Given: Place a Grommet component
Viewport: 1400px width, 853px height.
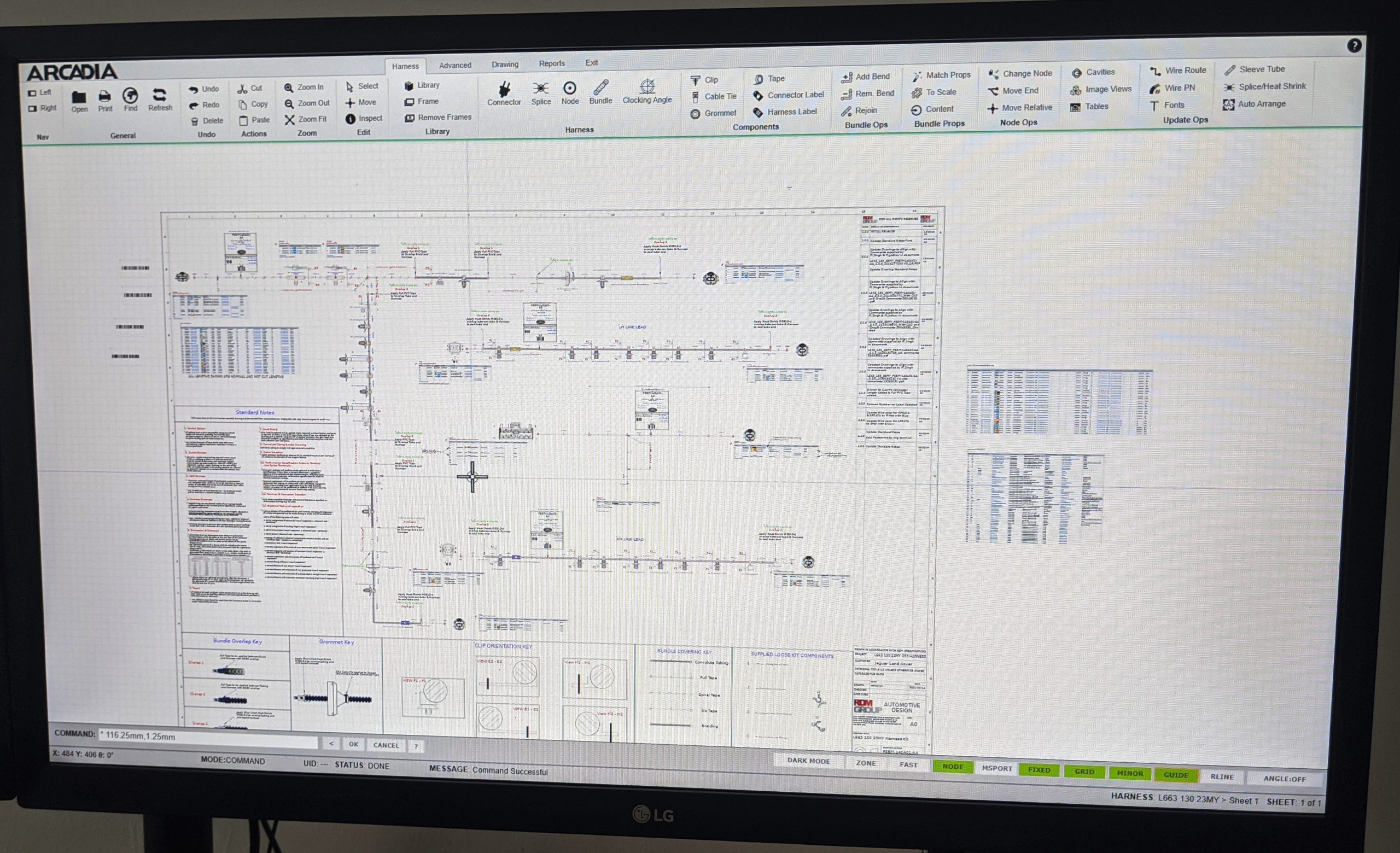Looking at the screenshot, I should click(715, 113).
